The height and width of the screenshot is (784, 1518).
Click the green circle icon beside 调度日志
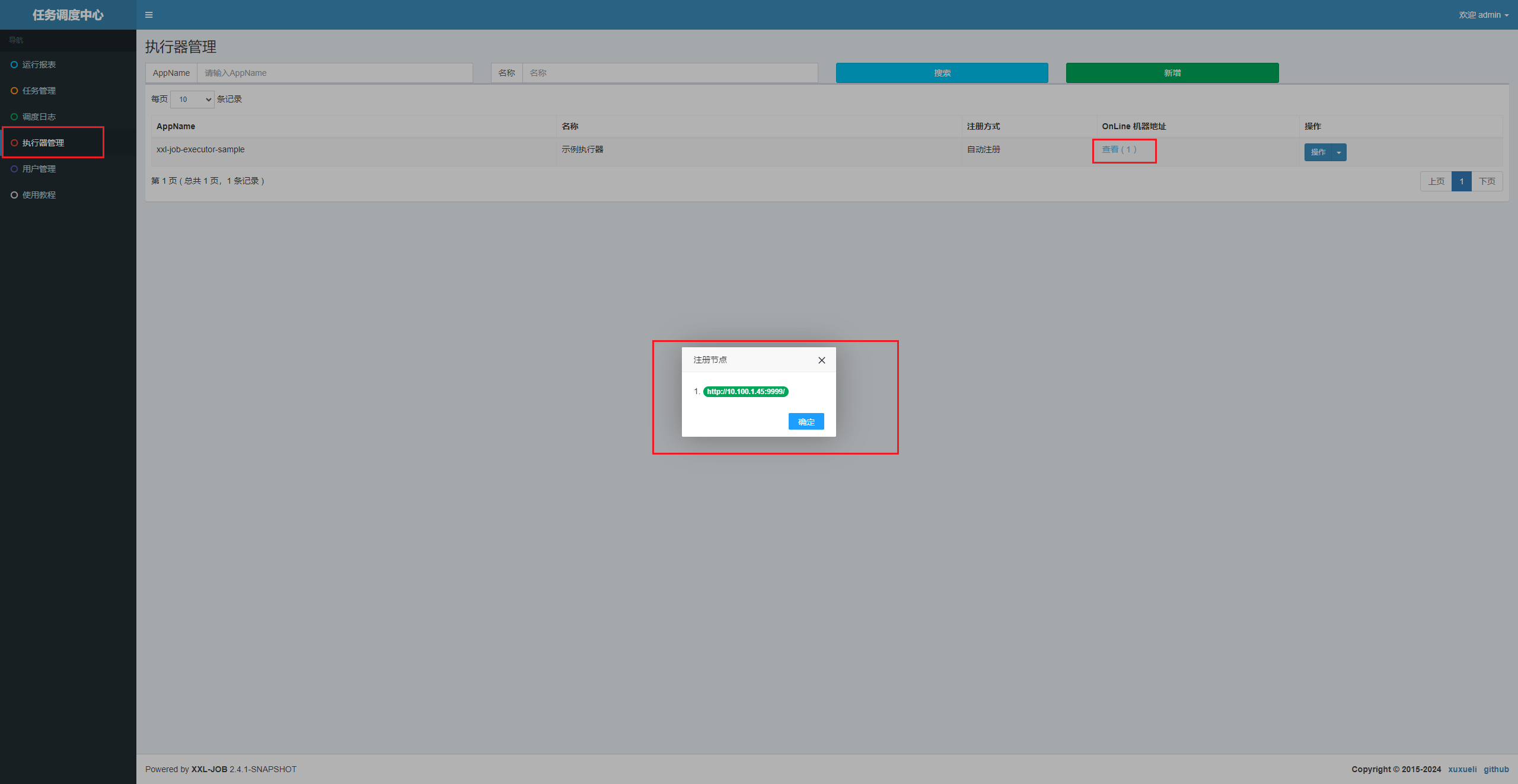[14, 117]
